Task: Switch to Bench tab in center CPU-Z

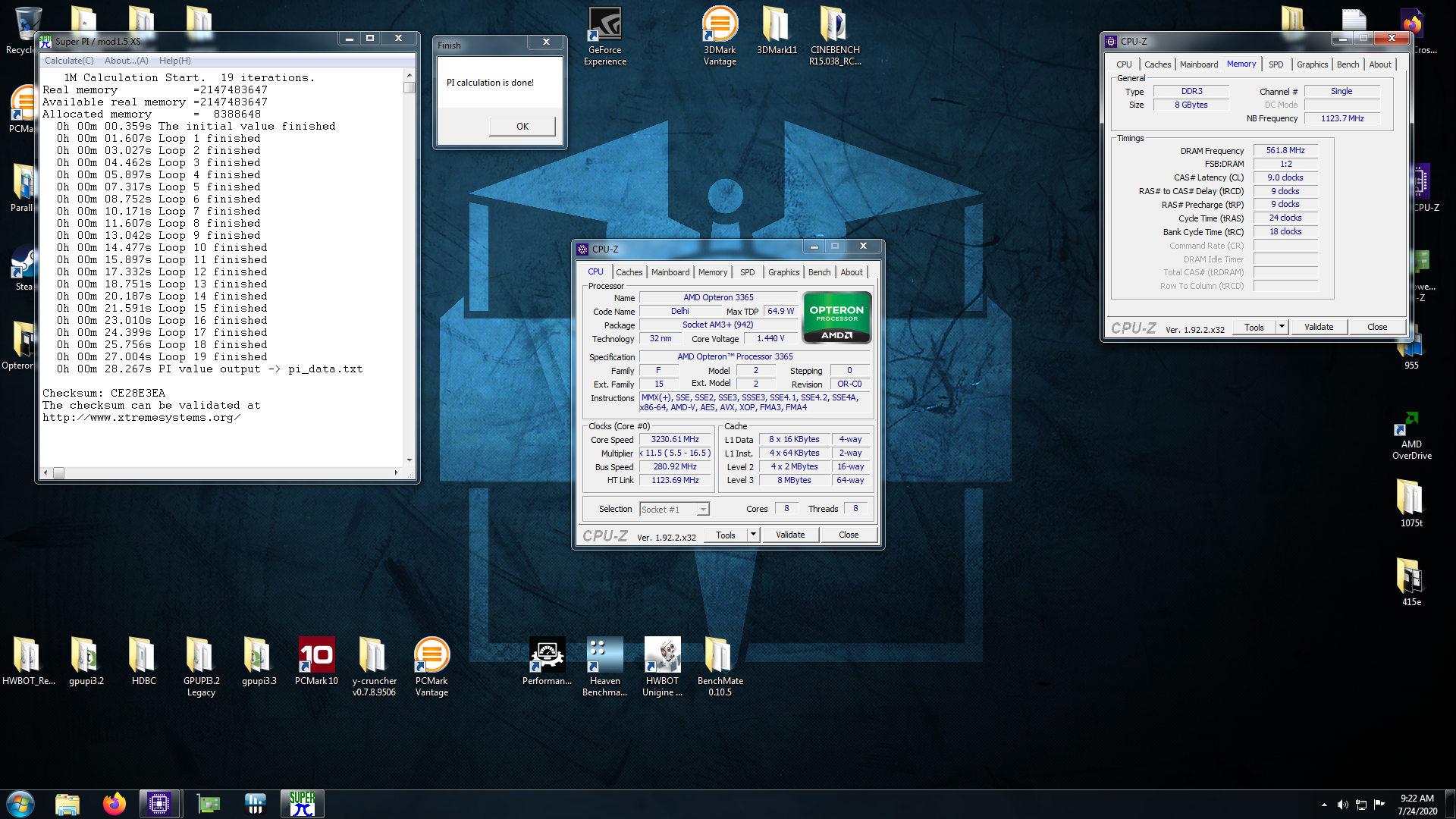Action: (819, 272)
